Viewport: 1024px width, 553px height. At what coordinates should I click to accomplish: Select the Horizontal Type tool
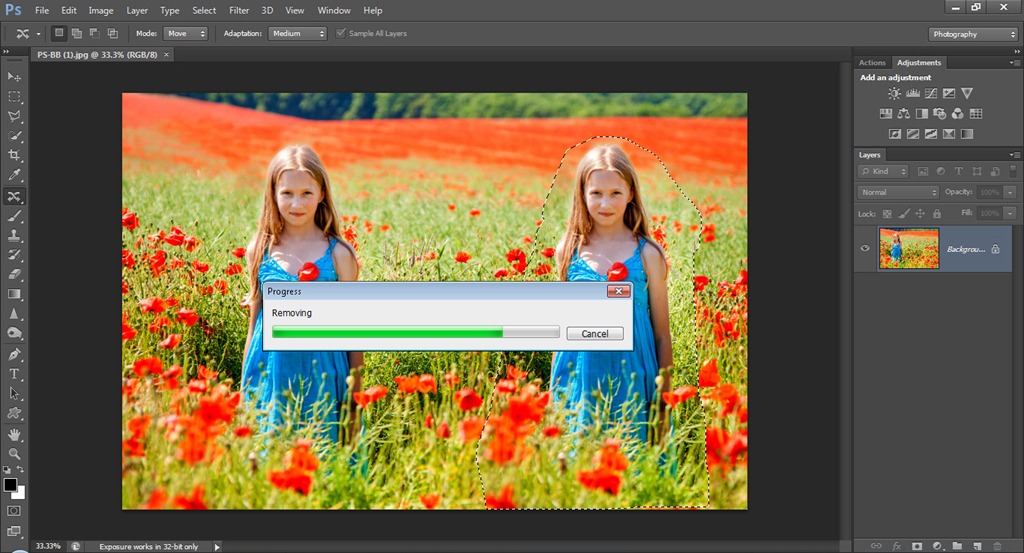point(14,374)
